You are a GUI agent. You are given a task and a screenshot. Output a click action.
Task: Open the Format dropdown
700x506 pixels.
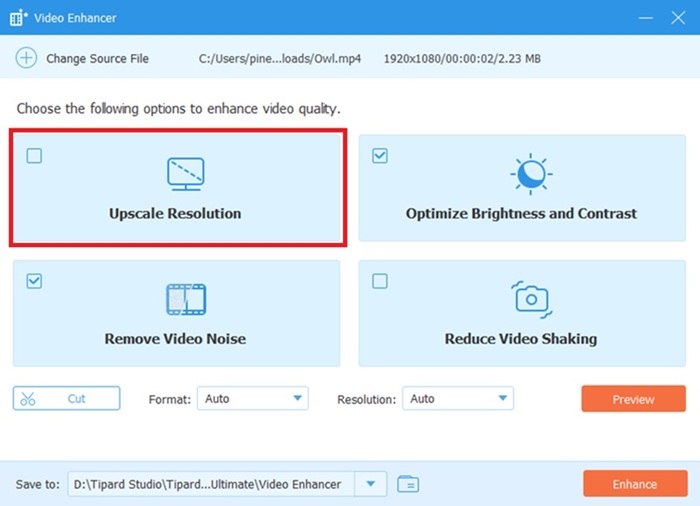tap(253, 399)
